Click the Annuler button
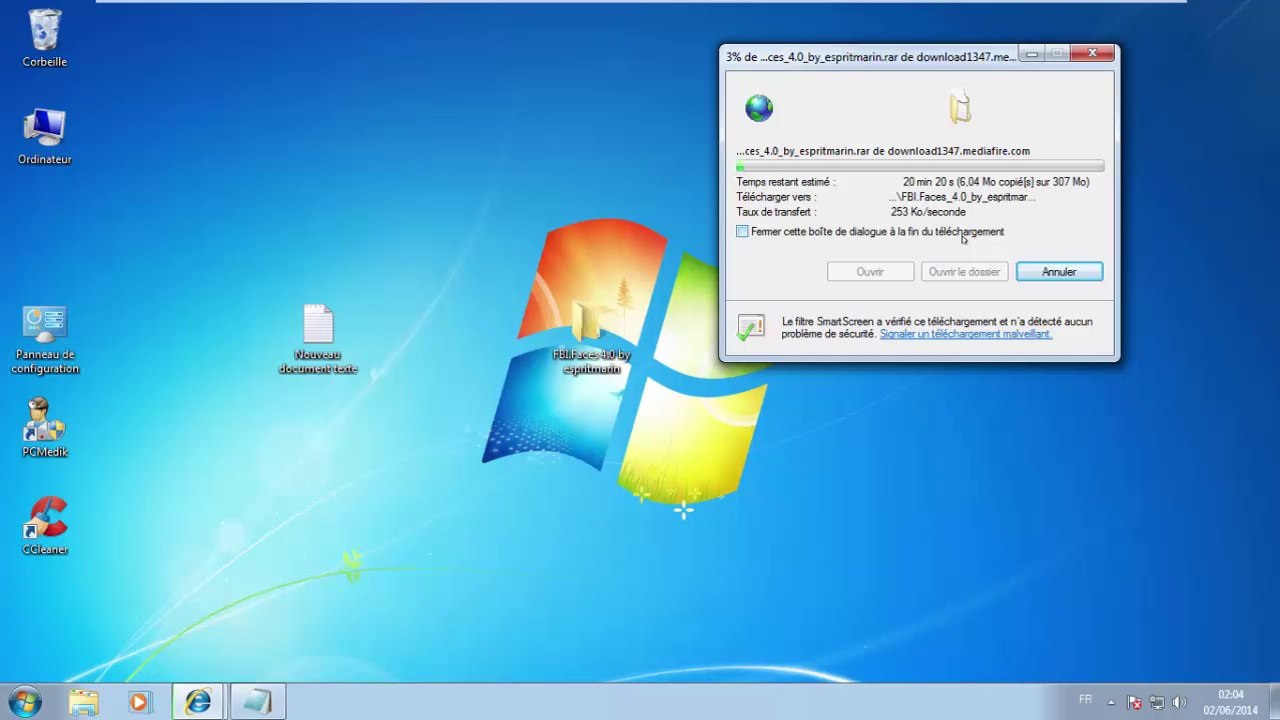 click(1059, 272)
